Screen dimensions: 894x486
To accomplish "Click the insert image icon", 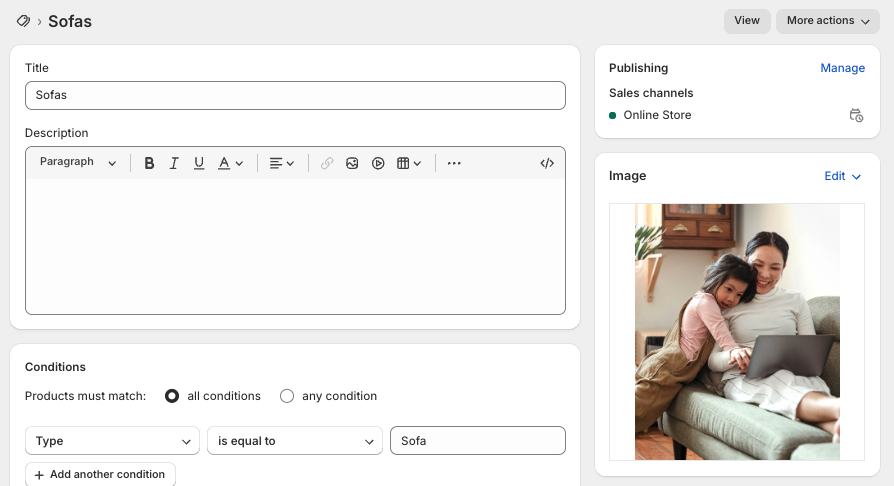I will tap(352, 163).
